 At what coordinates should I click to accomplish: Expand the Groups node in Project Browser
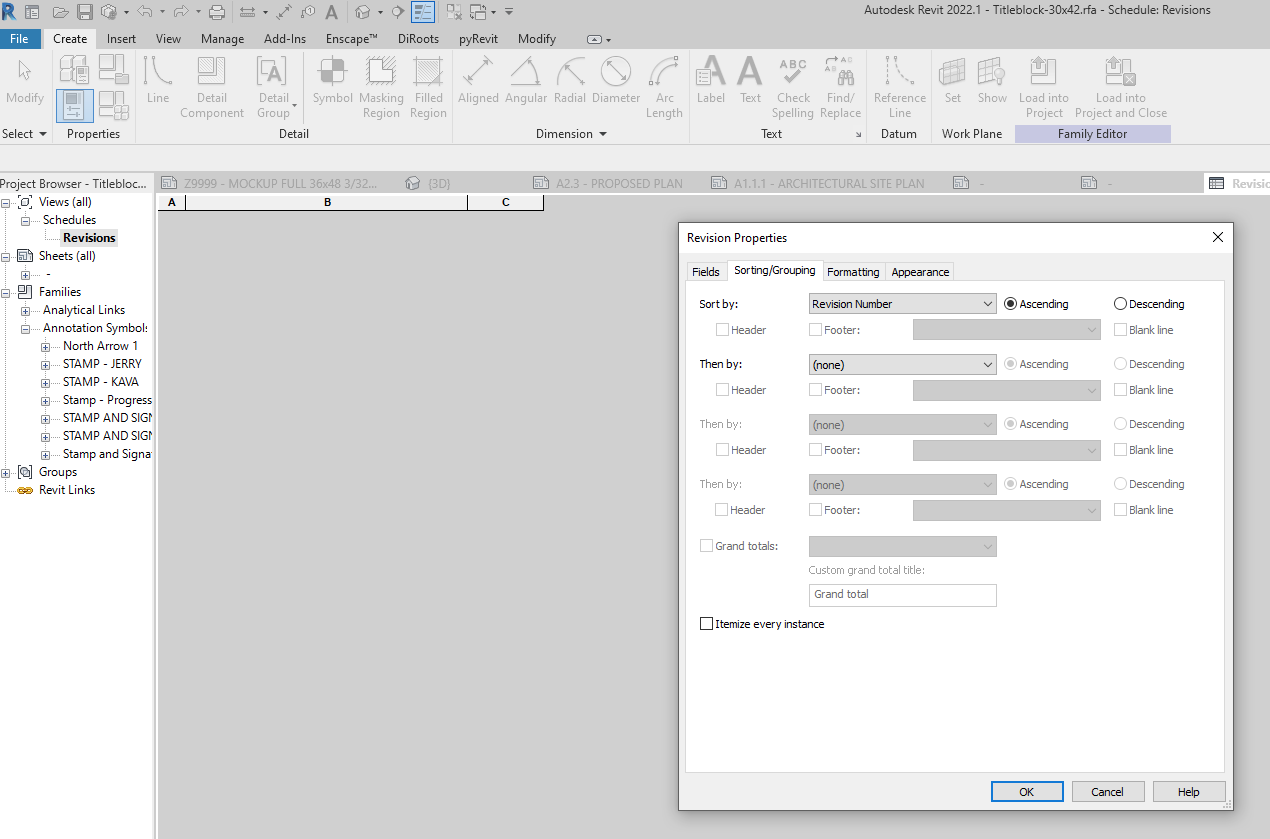tap(7, 472)
